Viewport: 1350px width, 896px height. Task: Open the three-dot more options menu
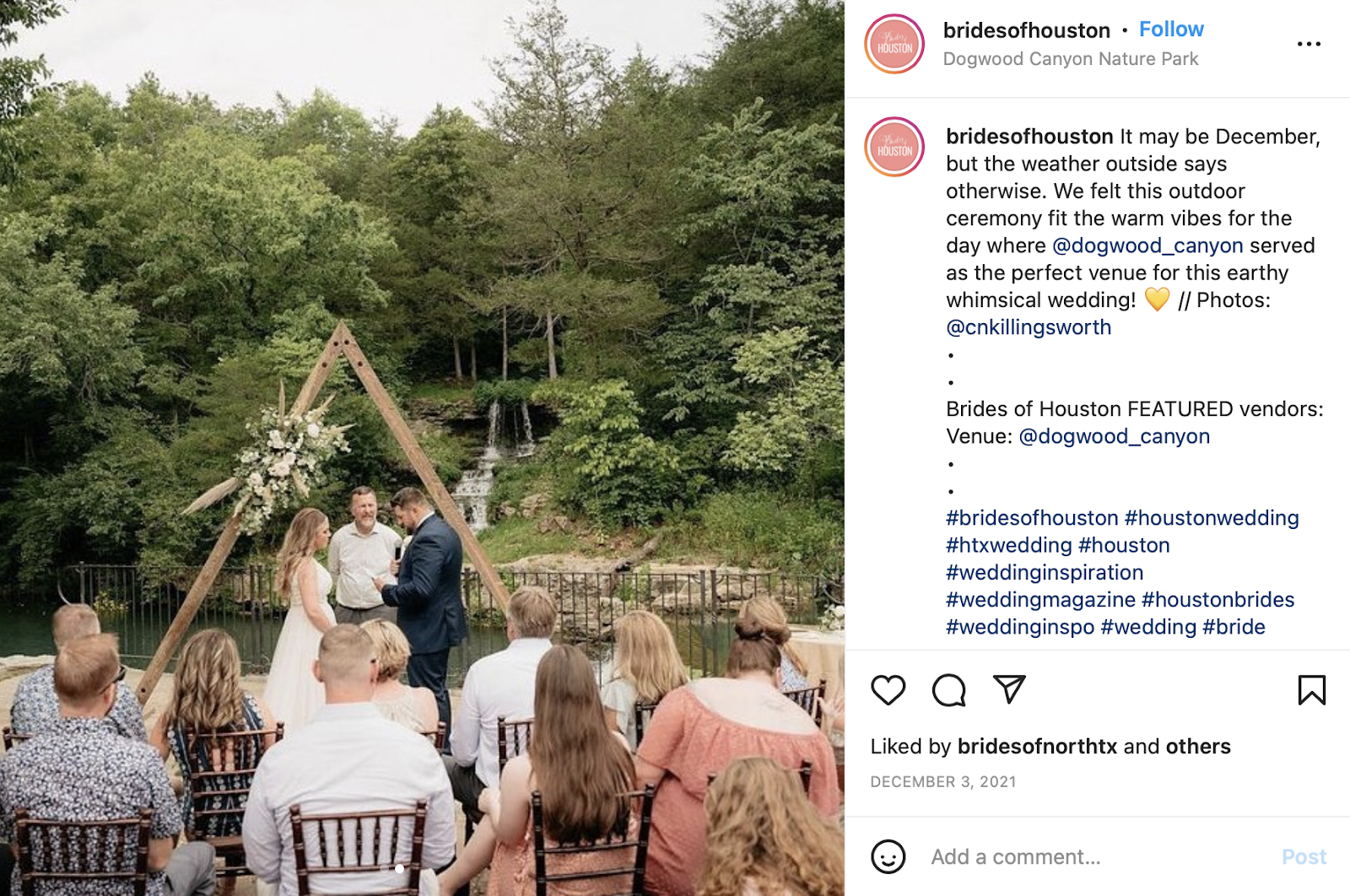[1309, 44]
